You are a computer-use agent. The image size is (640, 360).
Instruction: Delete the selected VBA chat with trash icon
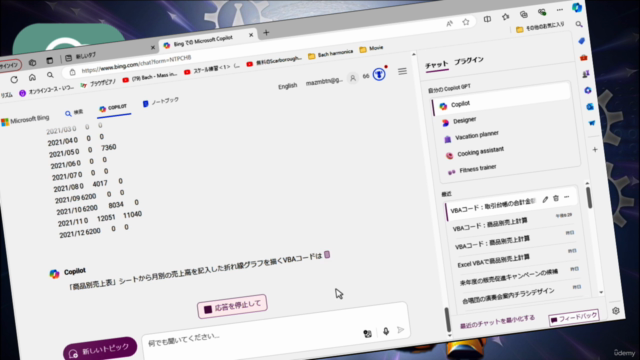pyautogui.click(x=556, y=198)
